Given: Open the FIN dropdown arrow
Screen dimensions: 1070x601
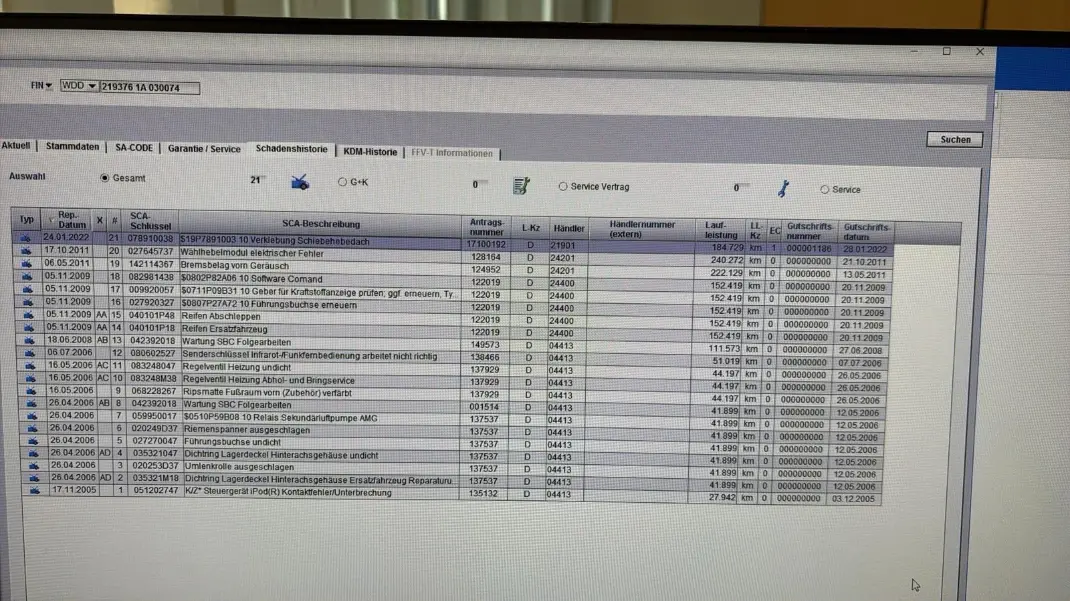Looking at the screenshot, I should tap(48, 86).
